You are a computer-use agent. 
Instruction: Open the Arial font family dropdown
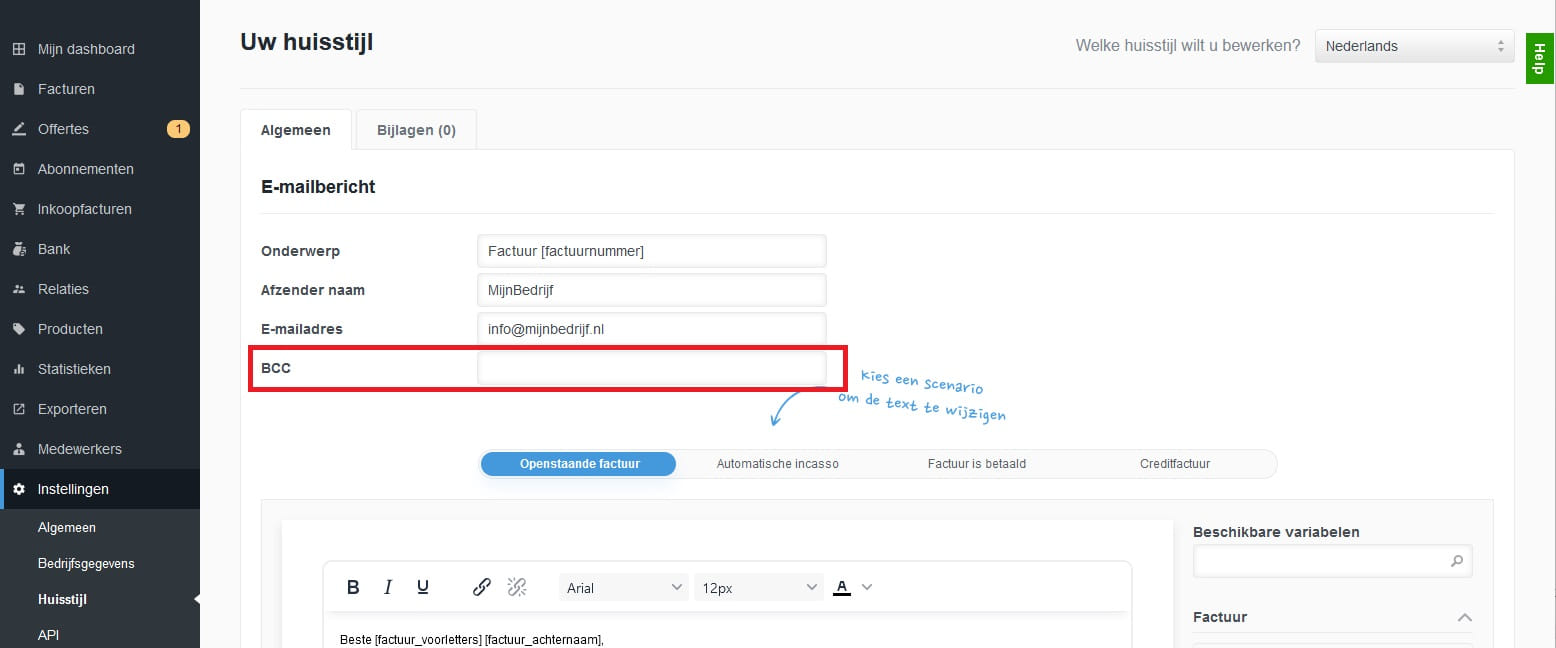[623, 588]
